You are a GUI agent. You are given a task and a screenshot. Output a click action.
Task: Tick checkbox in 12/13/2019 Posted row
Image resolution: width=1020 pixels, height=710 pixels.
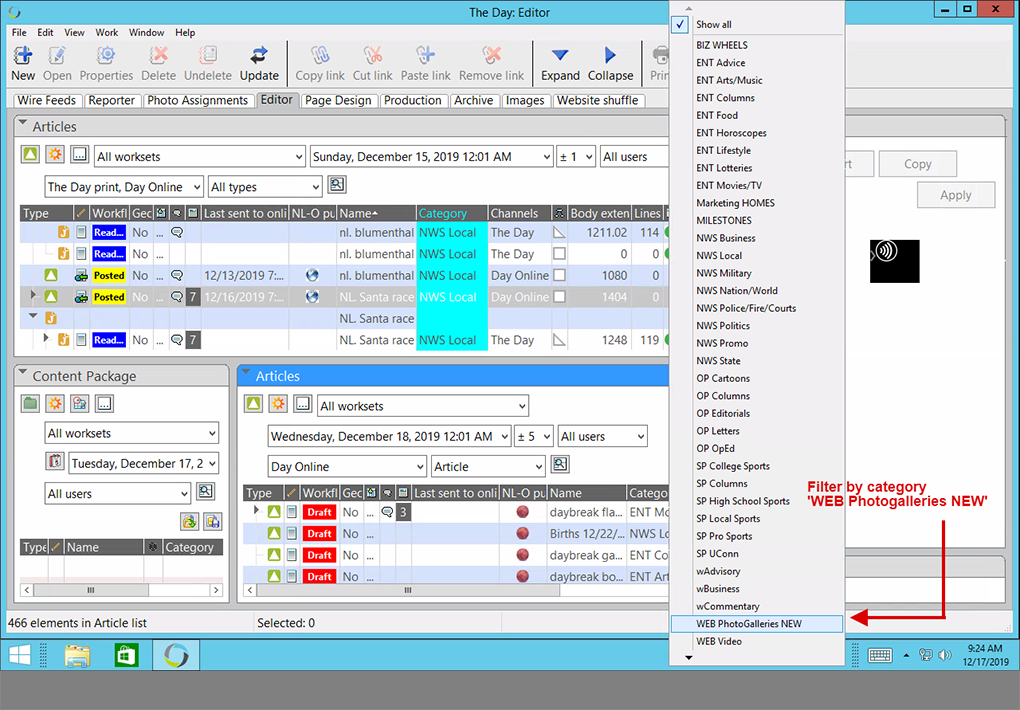pyautogui.click(x=559, y=275)
